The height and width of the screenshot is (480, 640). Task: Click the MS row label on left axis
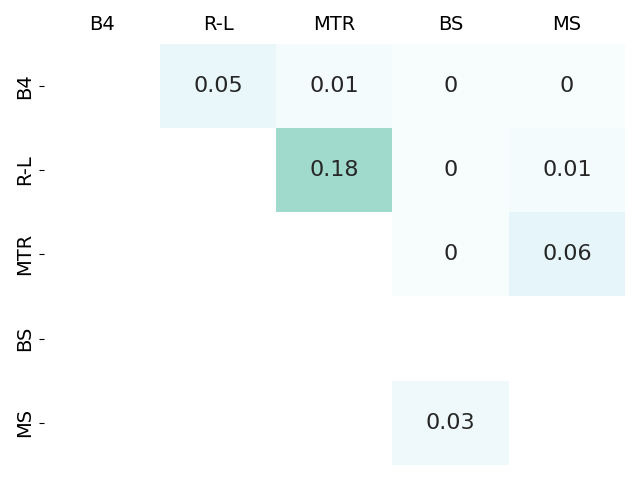point(25,422)
